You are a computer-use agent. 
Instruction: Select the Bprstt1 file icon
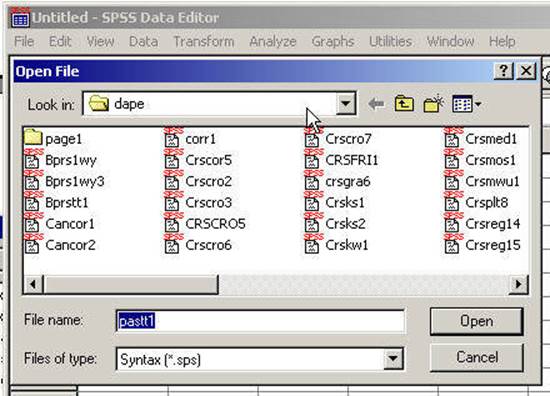32,203
